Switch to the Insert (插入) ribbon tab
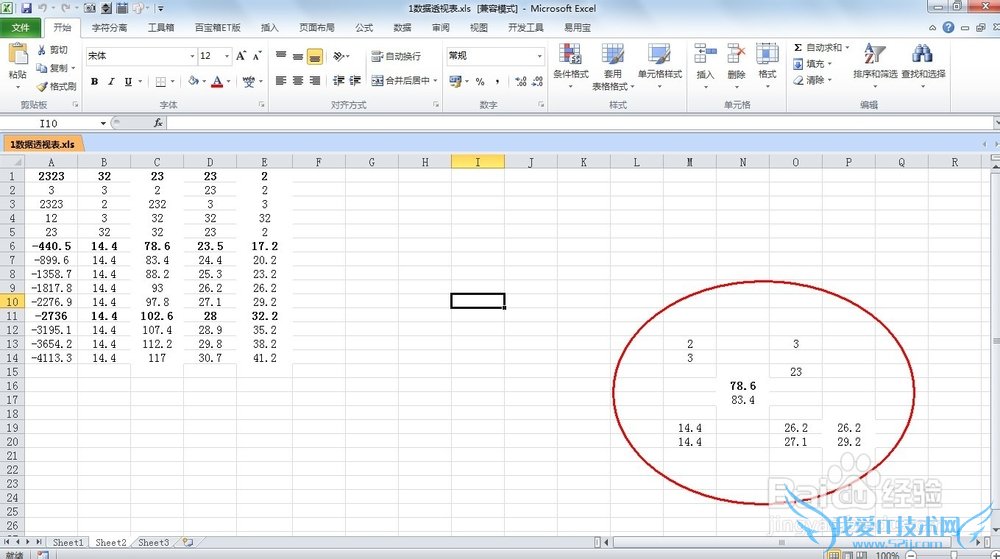1000x559 pixels. (x=269, y=28)
